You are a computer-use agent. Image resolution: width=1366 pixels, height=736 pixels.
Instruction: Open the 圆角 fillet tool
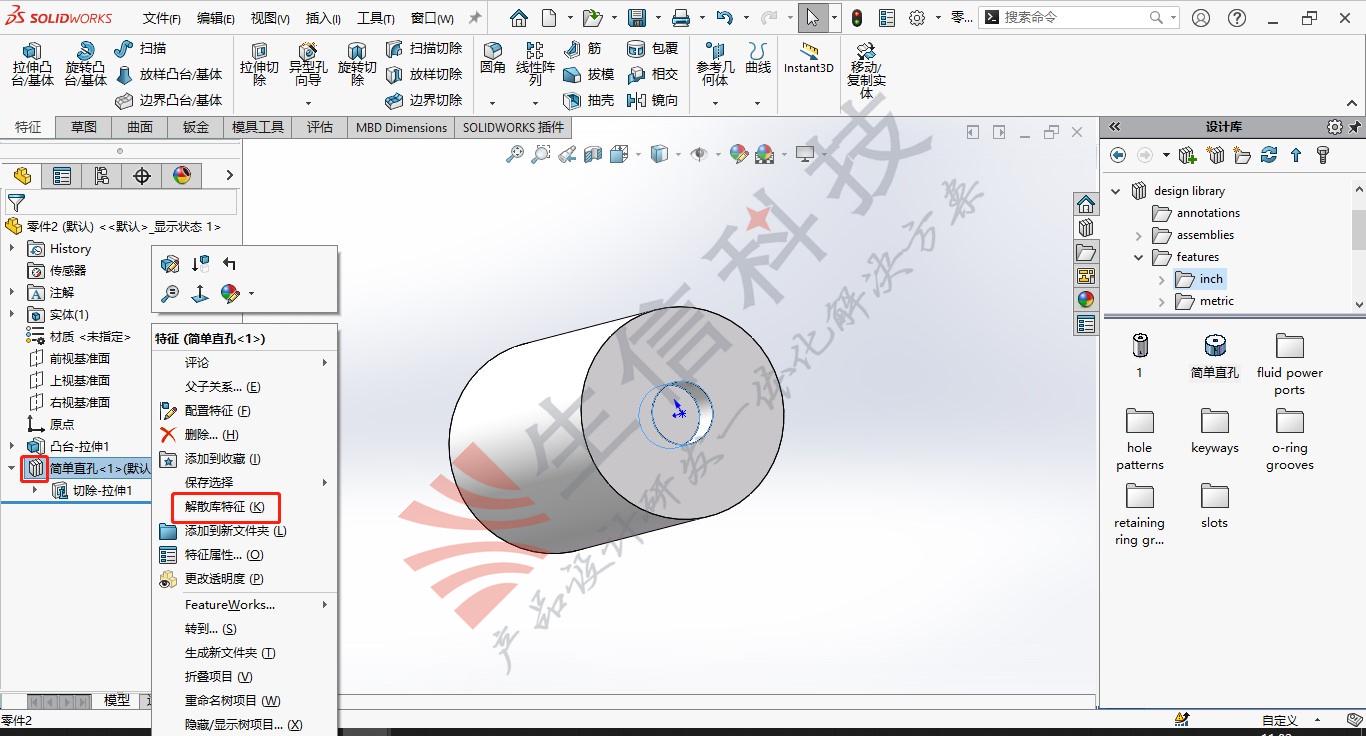(x=492, y=59)
